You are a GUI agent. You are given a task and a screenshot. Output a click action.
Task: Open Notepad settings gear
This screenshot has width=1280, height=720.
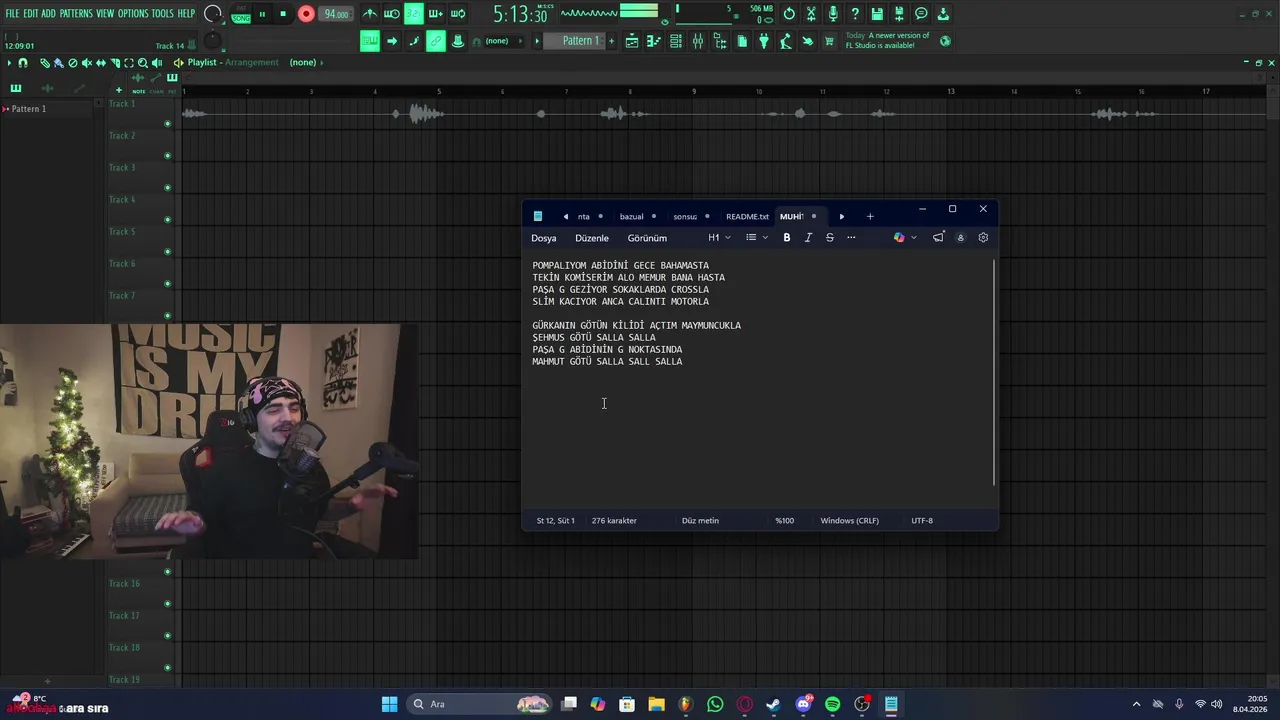(x=983, y=238)
